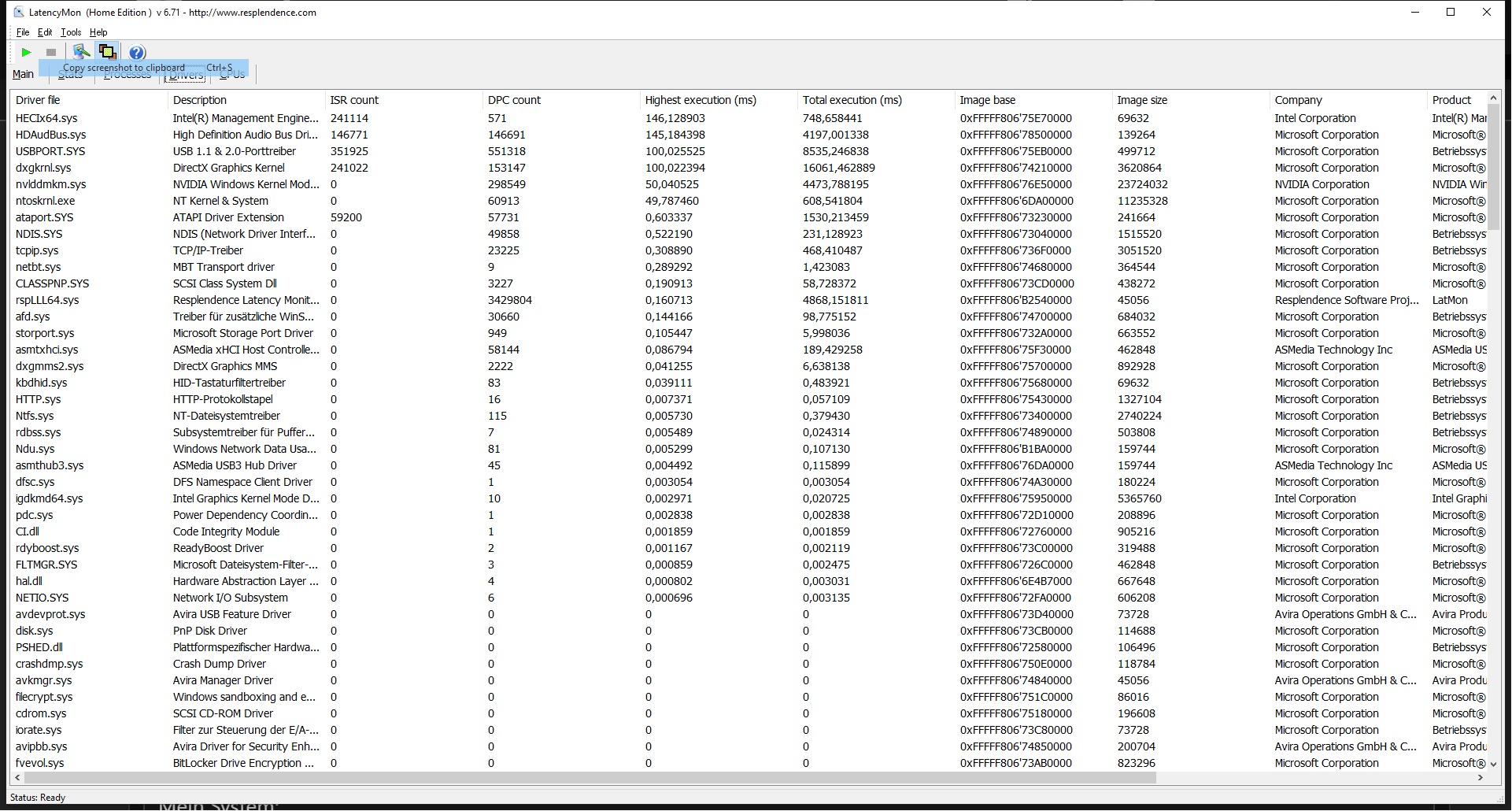1512x811 pixels.
Task: Click the copy screenshot to clipboard icon
Action: 107,53
